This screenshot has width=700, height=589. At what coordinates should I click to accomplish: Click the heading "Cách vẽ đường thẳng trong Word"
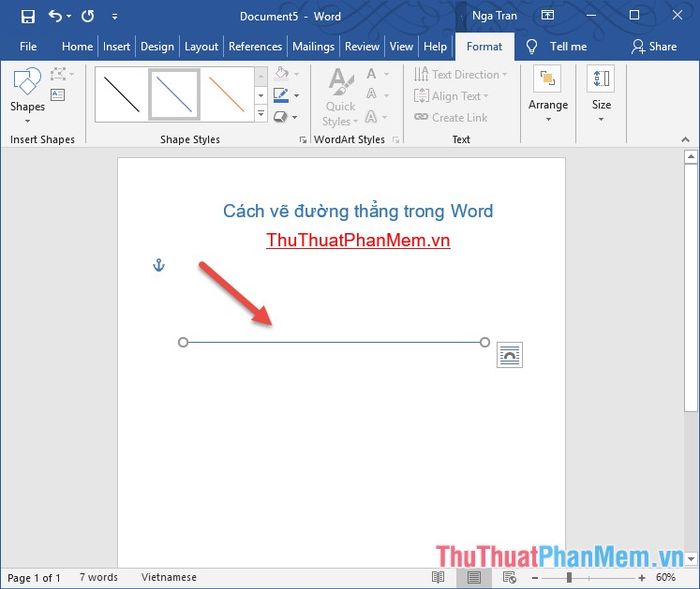coord(358,211)
